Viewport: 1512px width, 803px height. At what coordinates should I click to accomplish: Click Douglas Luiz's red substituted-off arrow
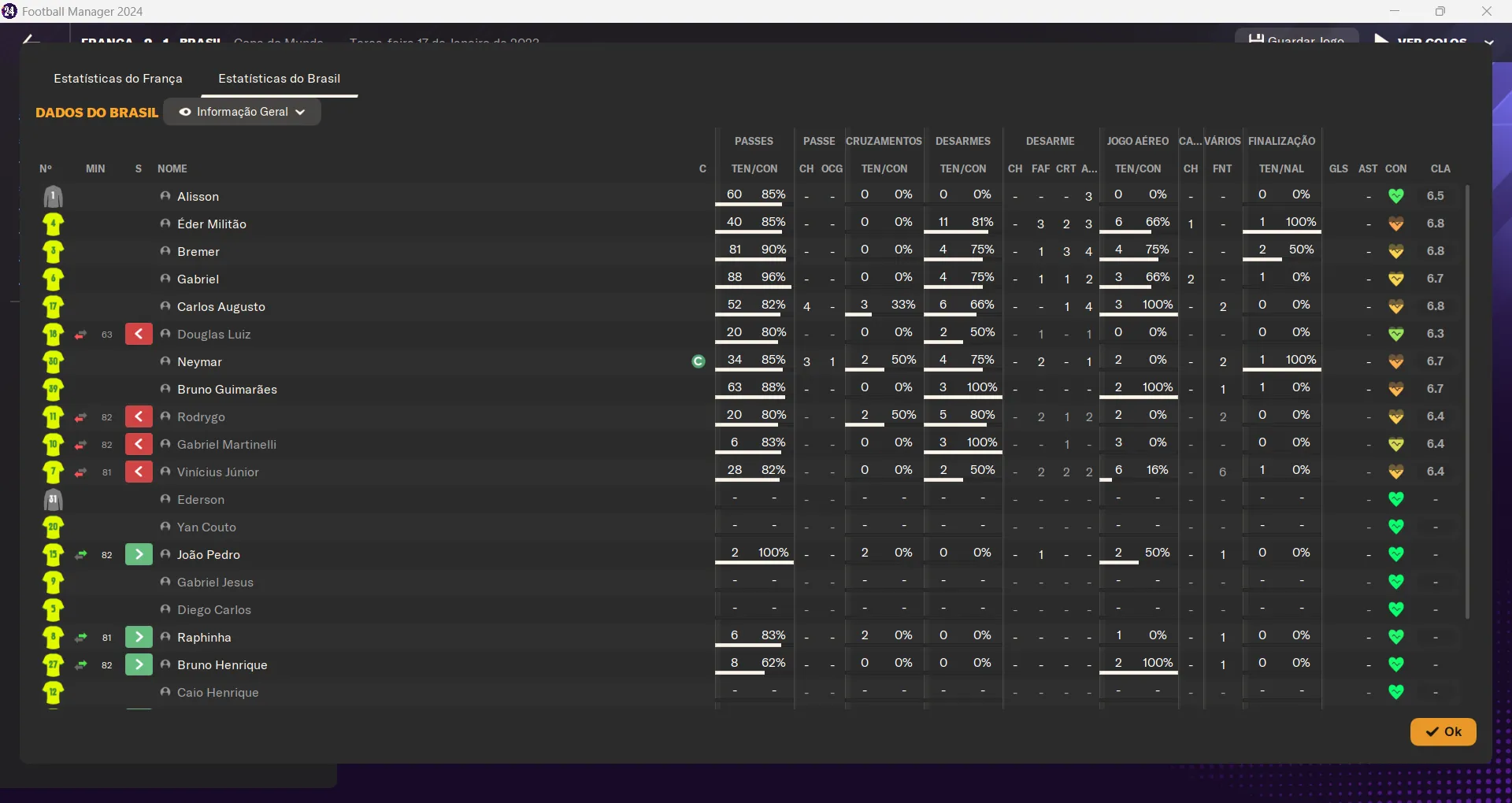tap(139, 335)
